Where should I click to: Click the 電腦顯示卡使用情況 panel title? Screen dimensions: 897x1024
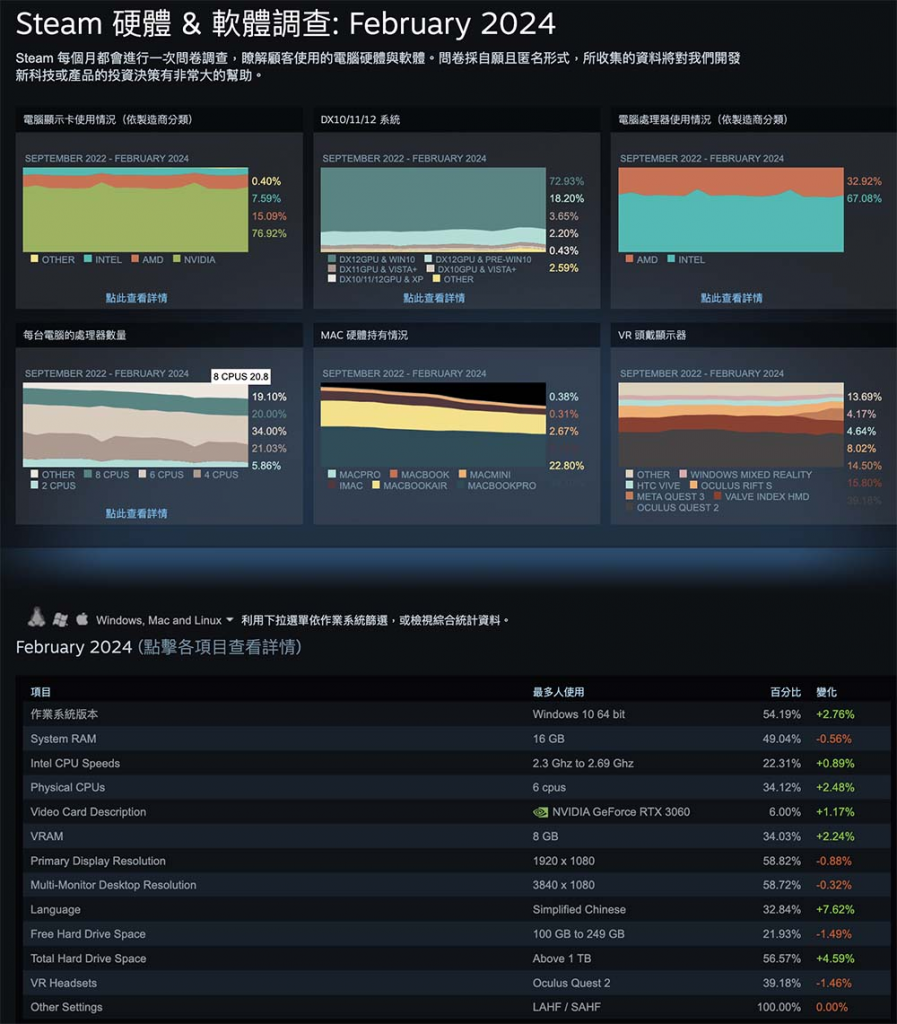108,120
